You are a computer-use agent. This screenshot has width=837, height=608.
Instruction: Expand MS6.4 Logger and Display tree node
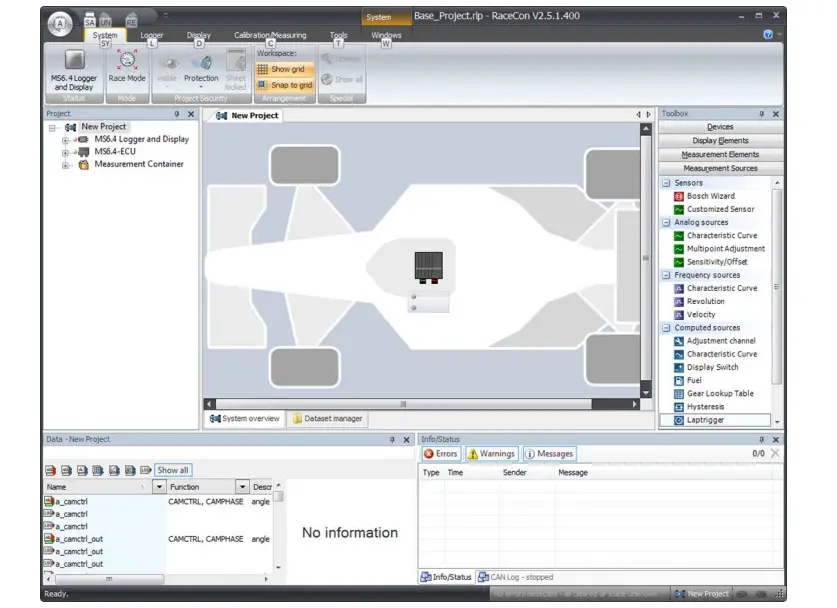coord(65,140)
